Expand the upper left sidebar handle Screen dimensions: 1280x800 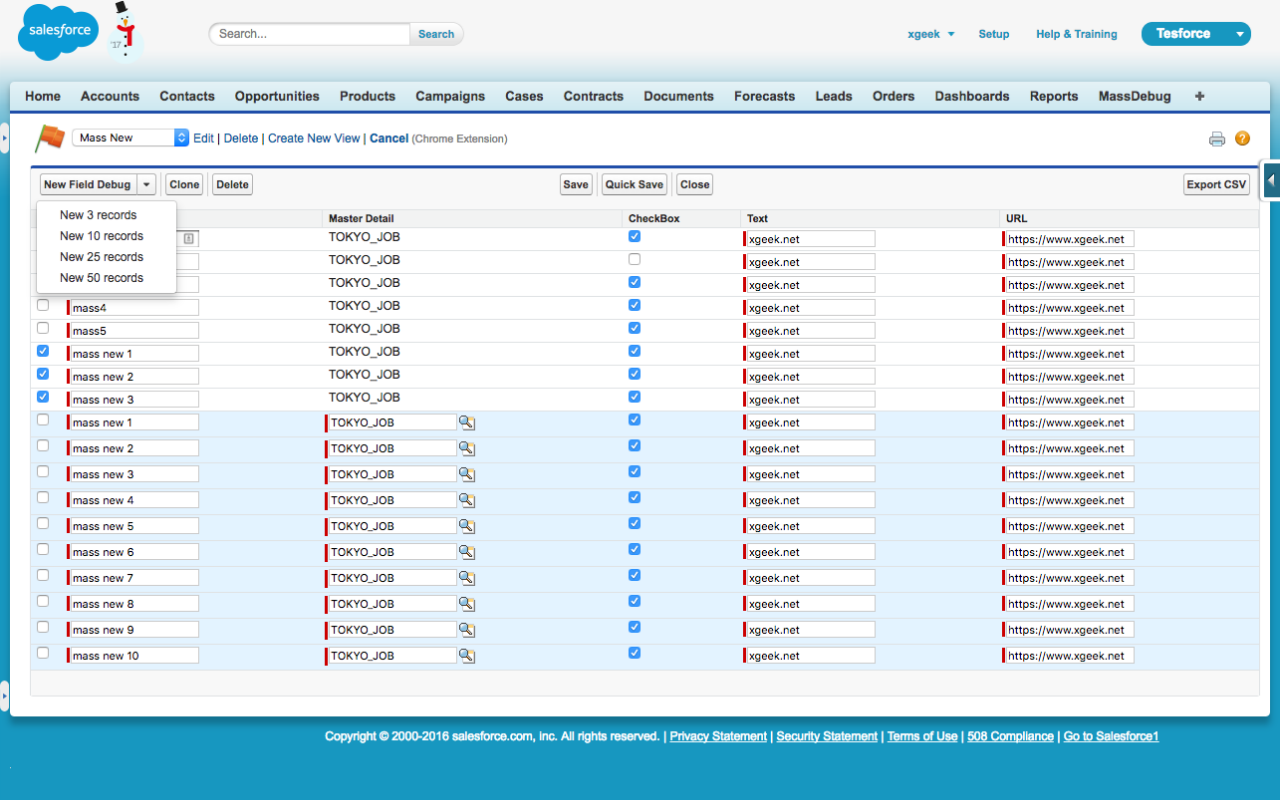[x=4, y=138]
